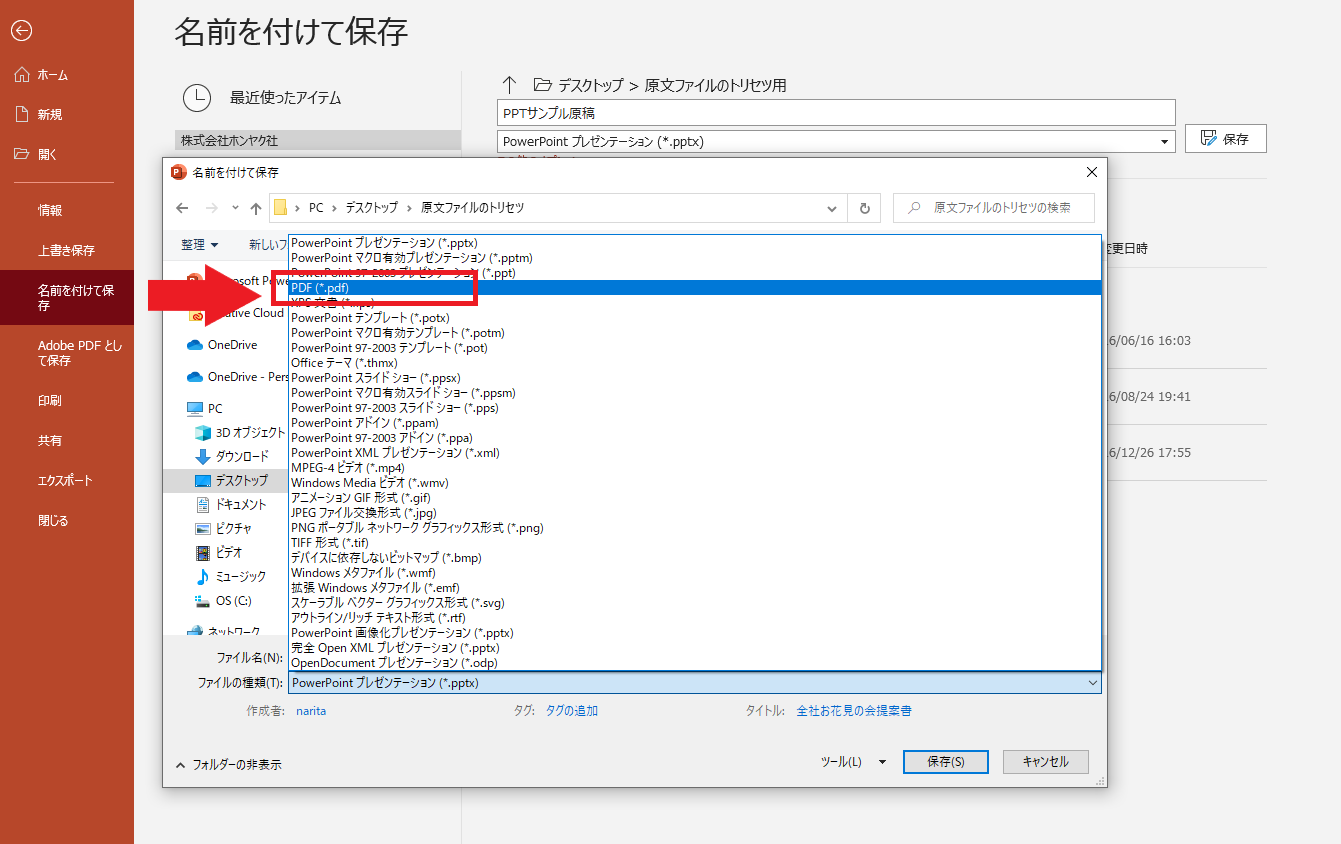The image size is (1341, 844).
Task: Click the 全社お花見の会提案書 title field
Action: click(854, 711)
